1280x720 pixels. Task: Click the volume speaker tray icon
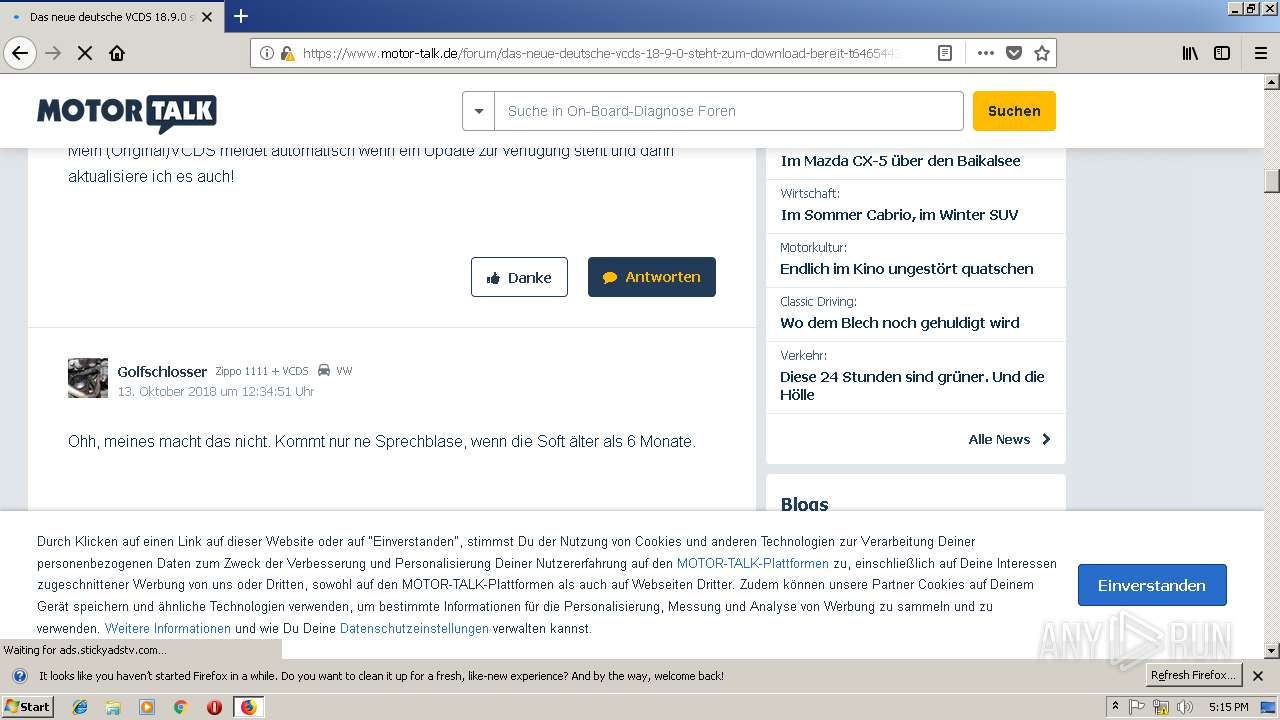pos(1185,707)
